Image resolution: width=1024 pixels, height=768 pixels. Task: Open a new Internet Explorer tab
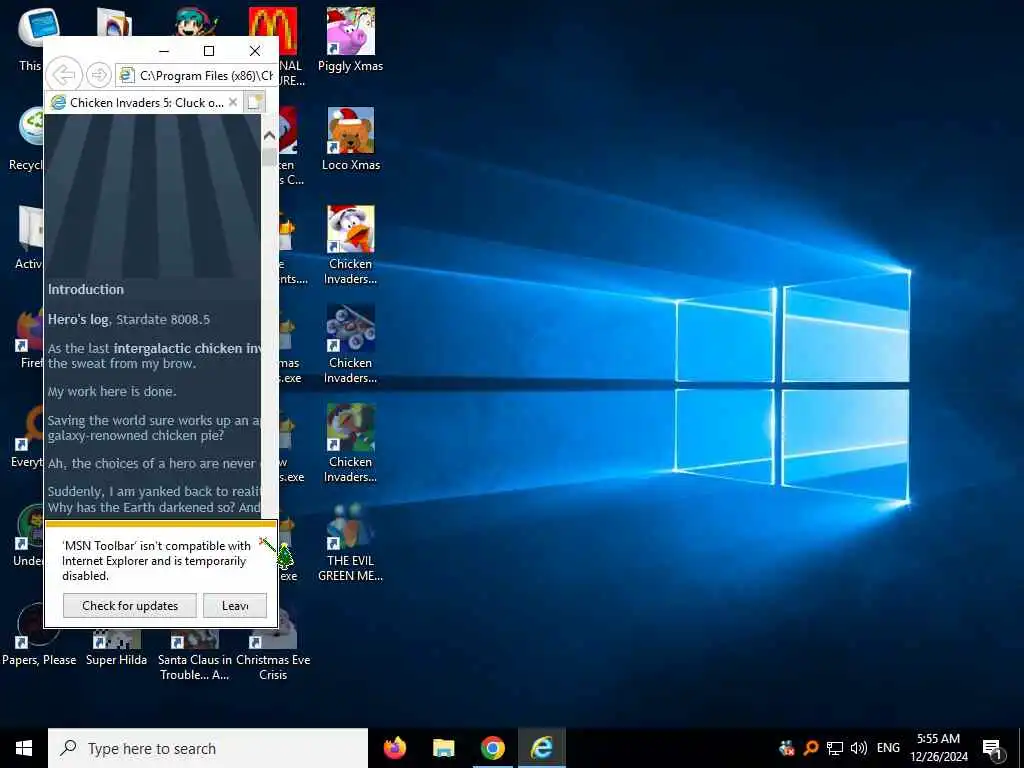pyautogui.click(x=254, y=103)
